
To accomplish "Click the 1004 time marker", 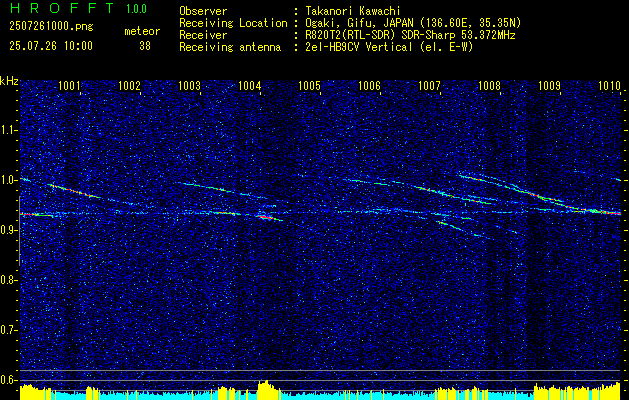I will 250,85.
